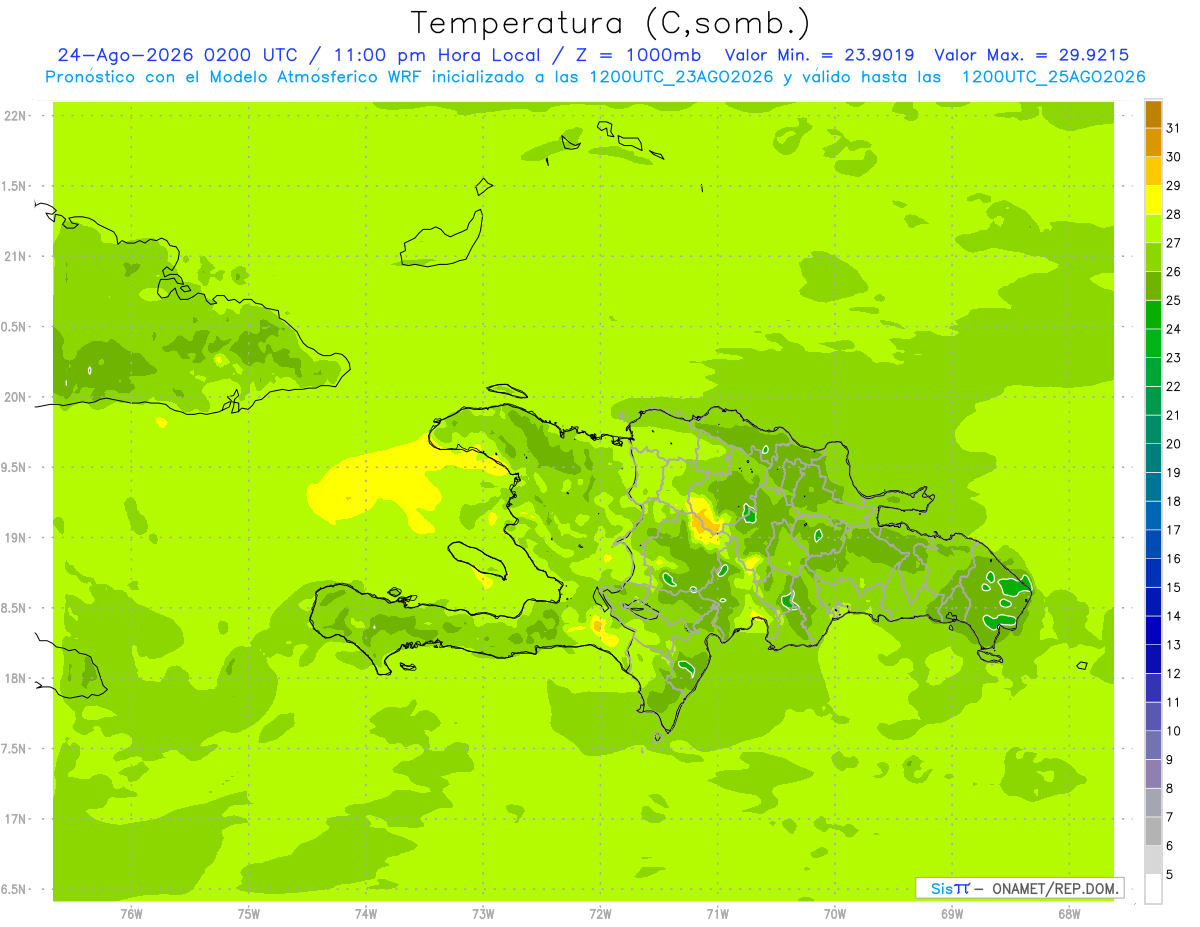1200x927 pixels.
Task: Pick the dark orange legend band above 31
Action: coord(1153,114)
